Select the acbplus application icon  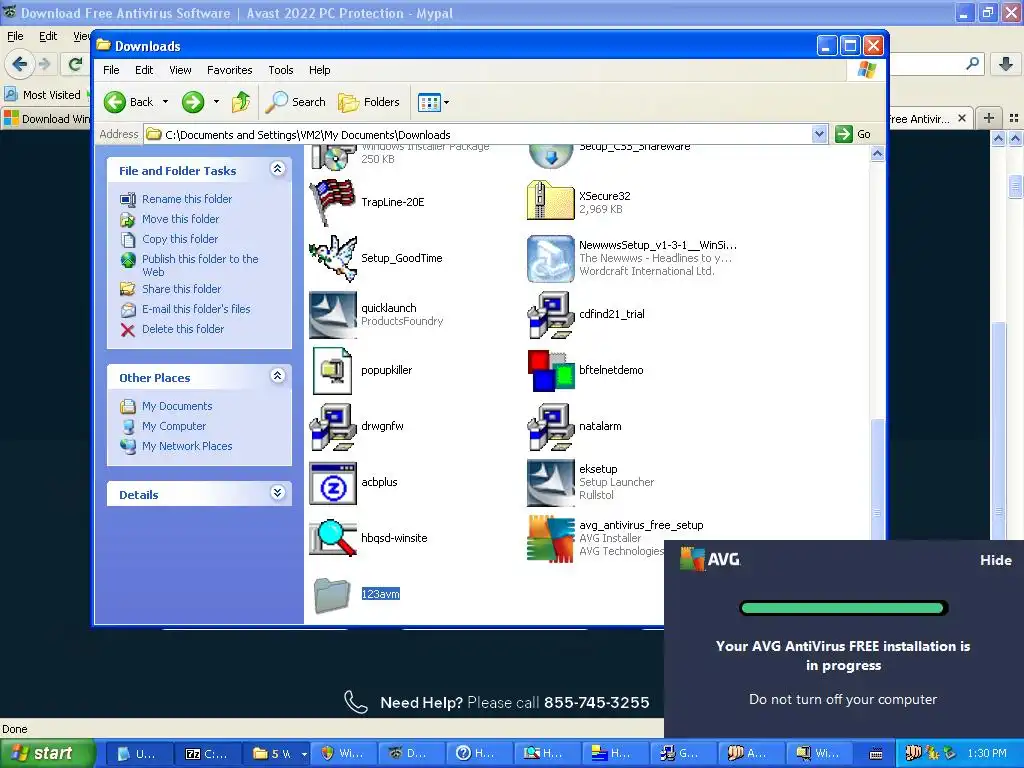click(333, 483)
